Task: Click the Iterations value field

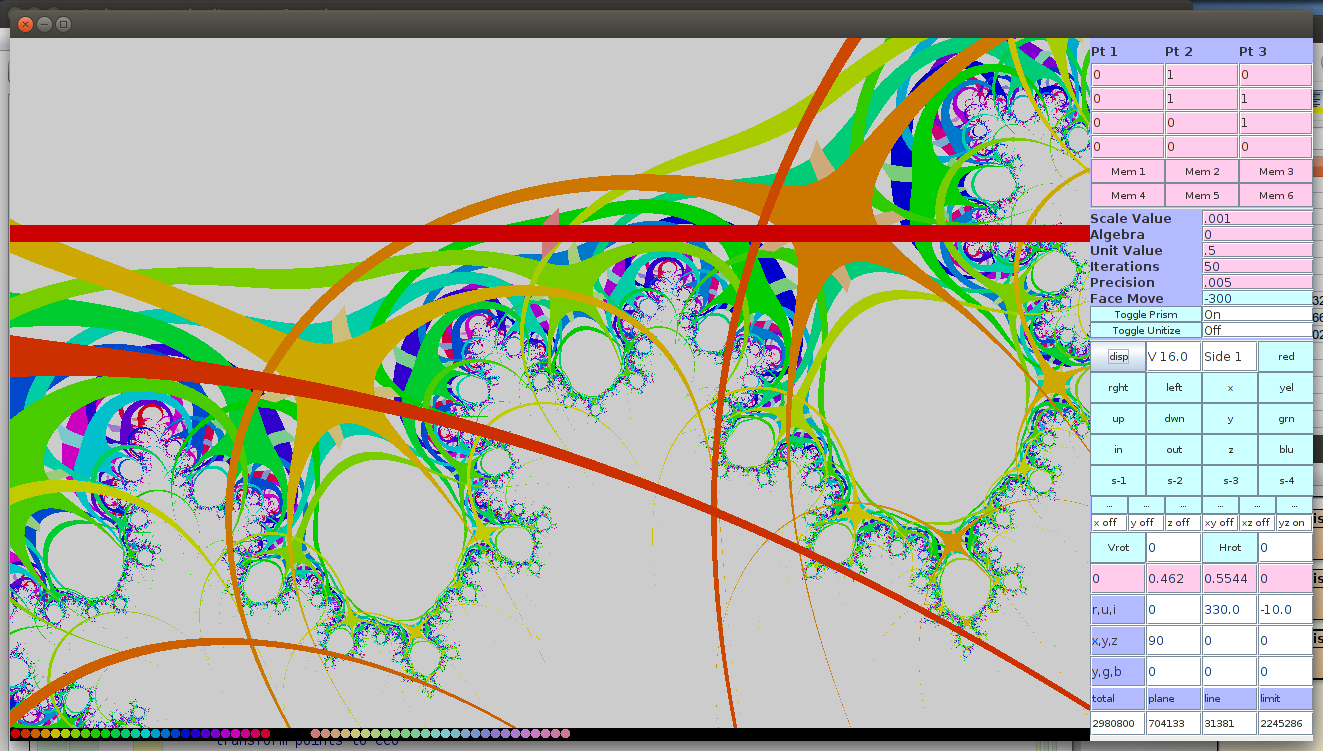Action: [x=1257, y=267]
